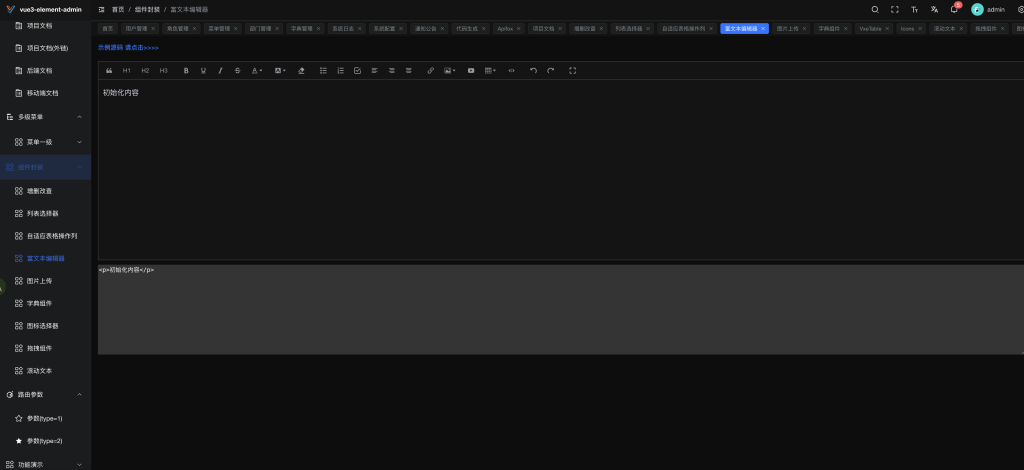
Task: Click the clear formatting eraser icon
Action: click(301, 70)
